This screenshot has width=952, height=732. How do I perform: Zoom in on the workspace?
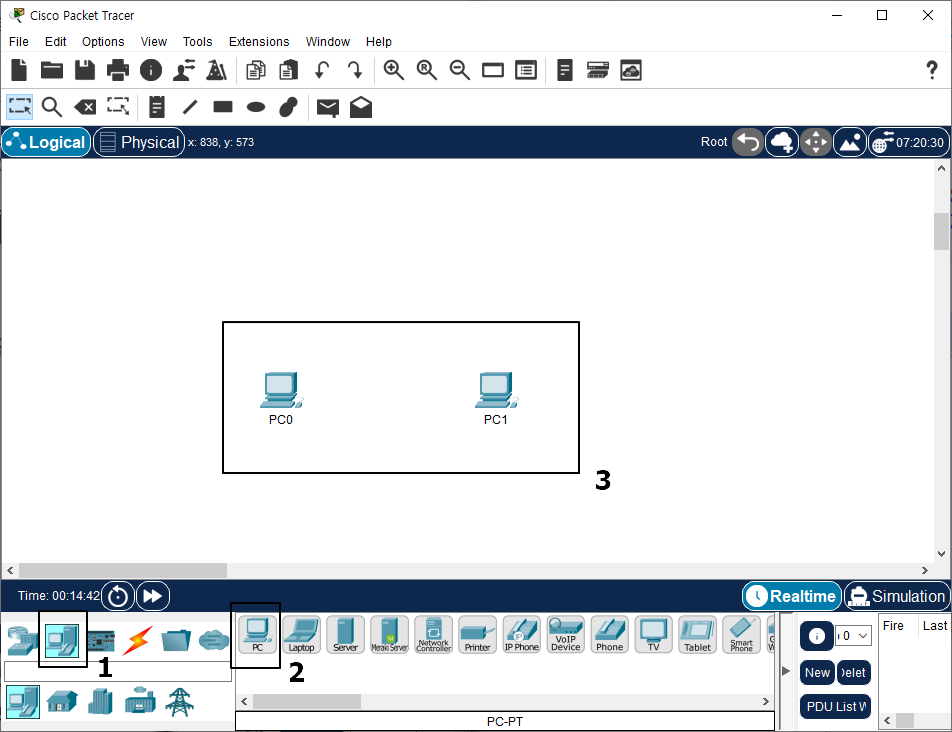pyautogui.click(x=393, y=70)
